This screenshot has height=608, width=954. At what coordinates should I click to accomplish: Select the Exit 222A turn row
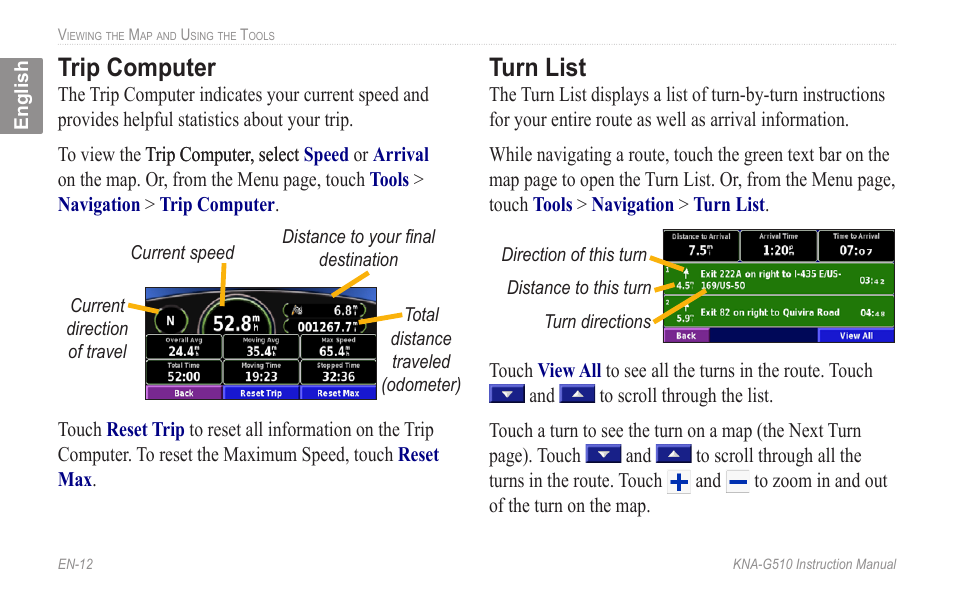click(779, 279)
